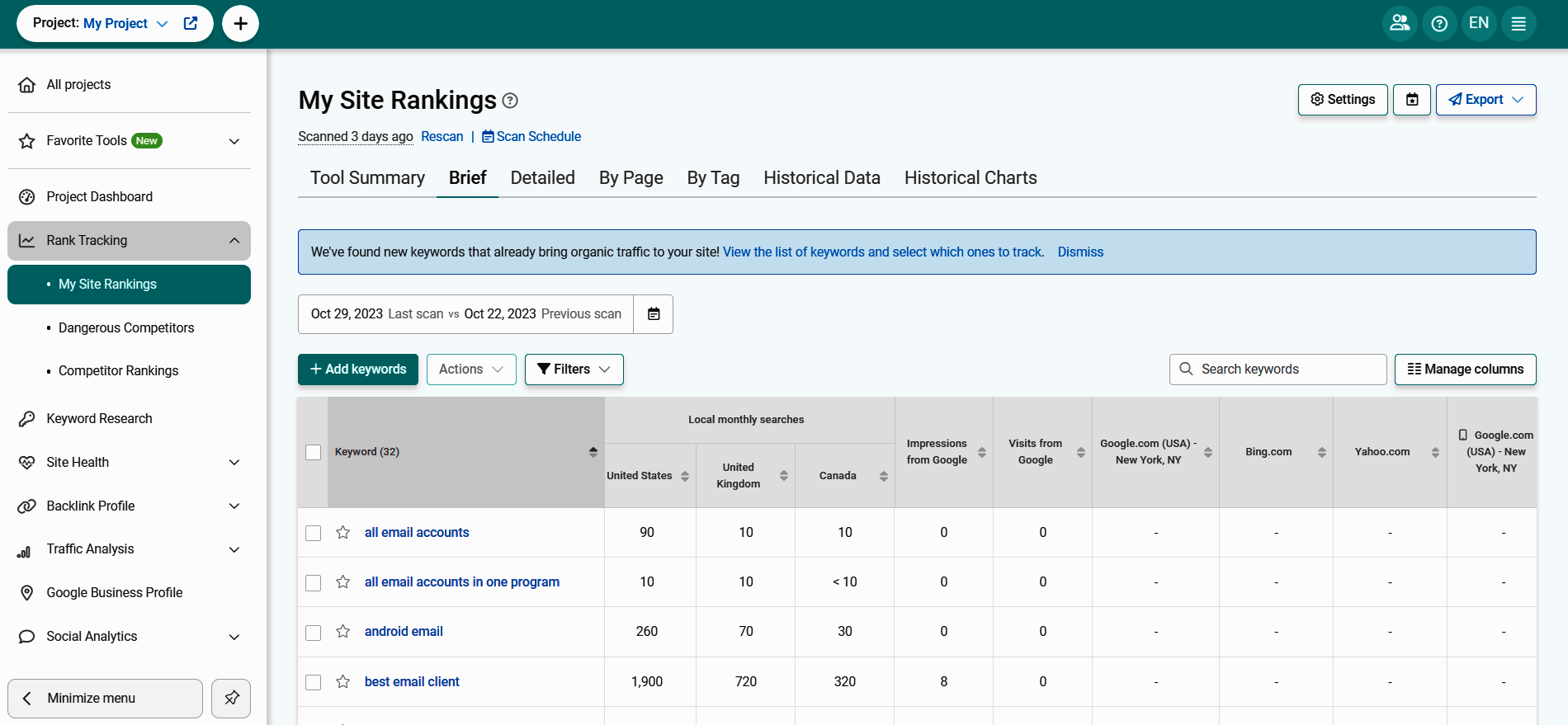Open the hamburger menu icon in header
Screen dimensions: 1568x725
[1518, 24]
